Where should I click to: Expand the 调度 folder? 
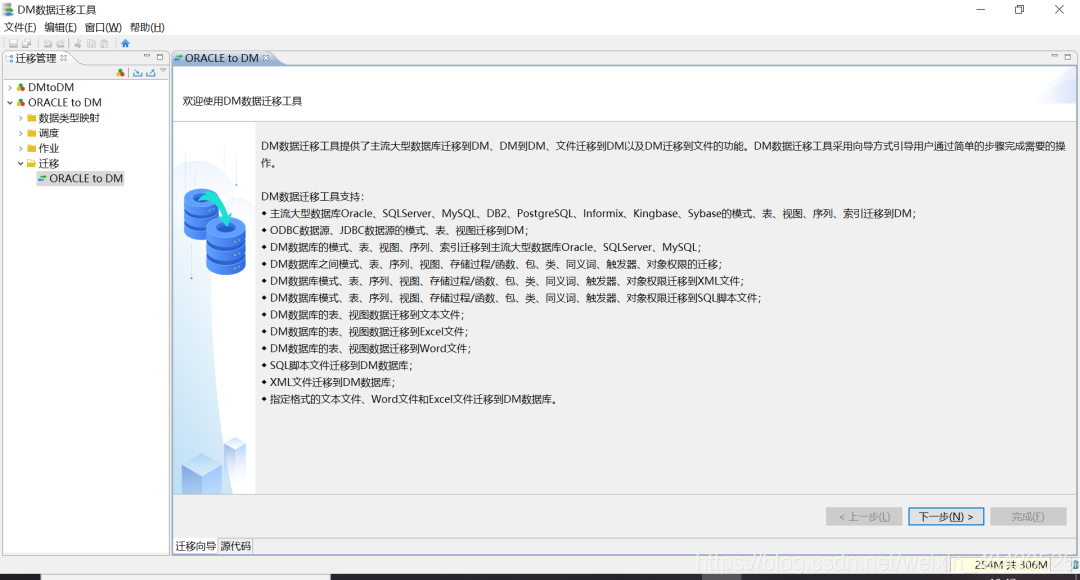coord(21,133)
